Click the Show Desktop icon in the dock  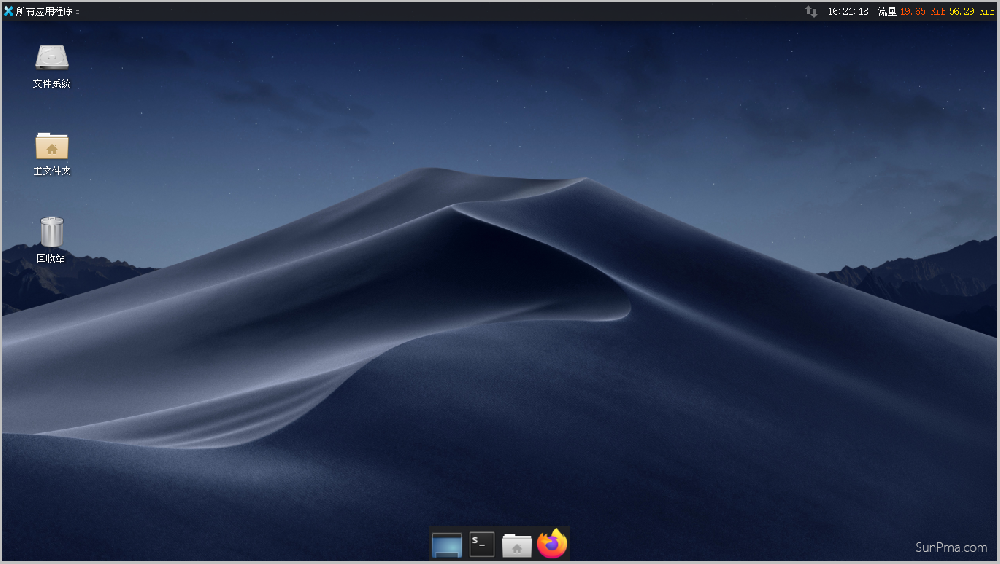(446, 545)
